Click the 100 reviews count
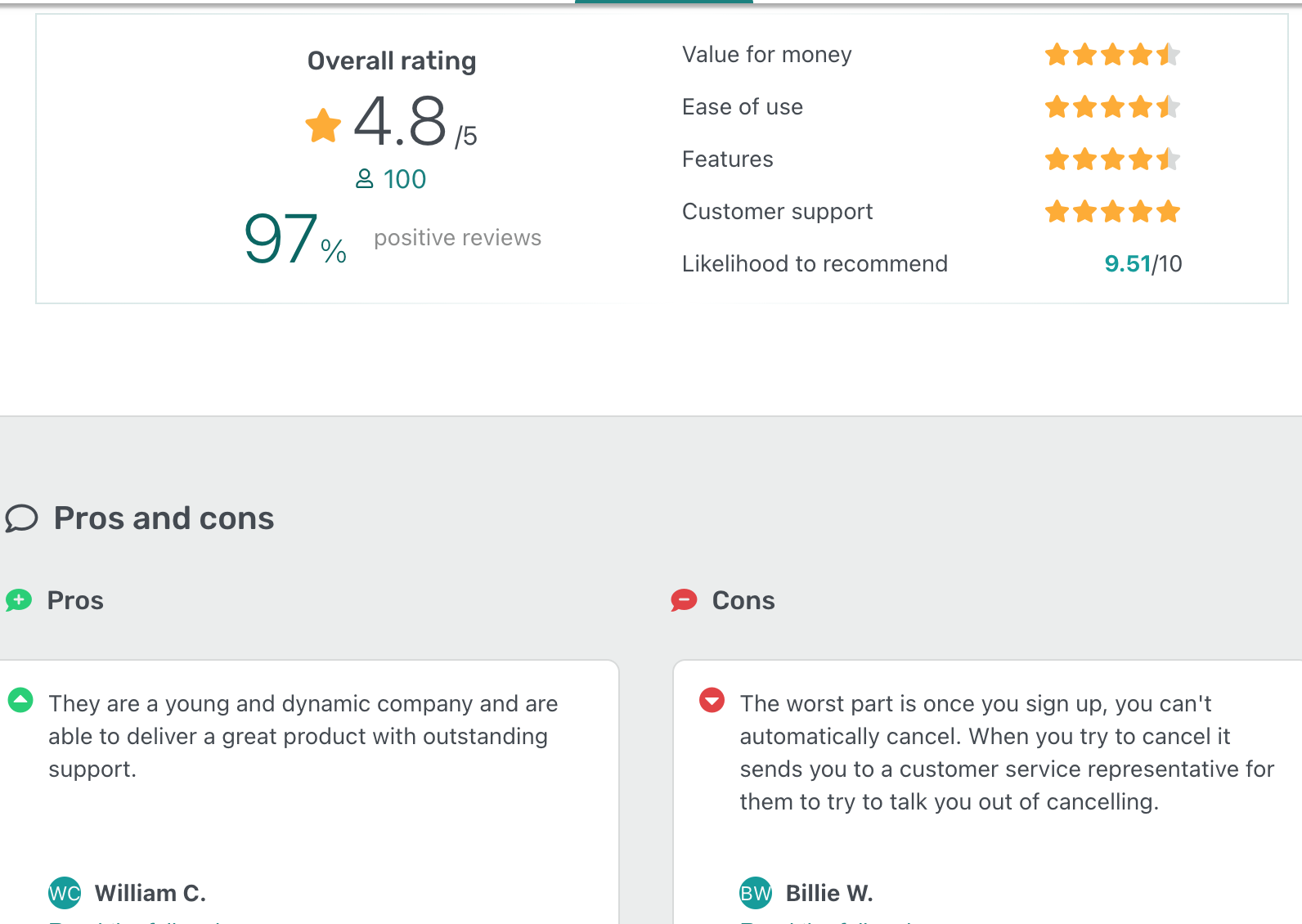This screenshot has width=1302, height=924. [405, 179]
